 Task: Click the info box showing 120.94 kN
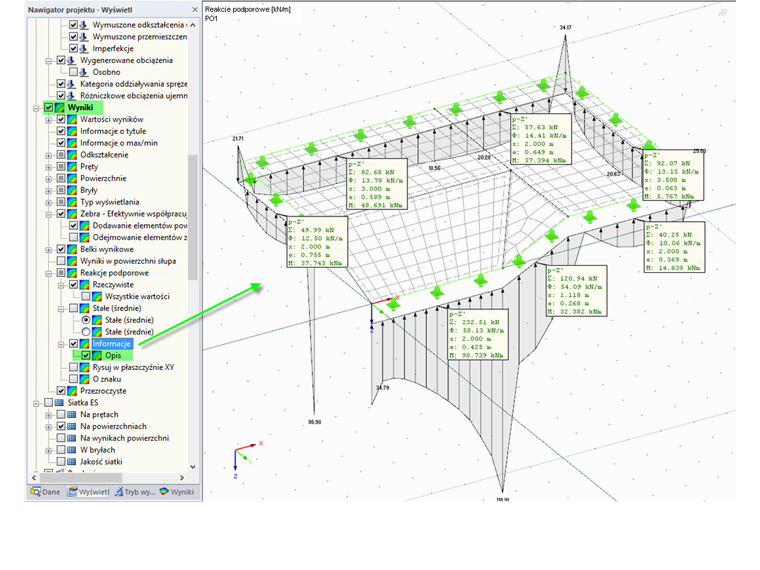(576, 291)
